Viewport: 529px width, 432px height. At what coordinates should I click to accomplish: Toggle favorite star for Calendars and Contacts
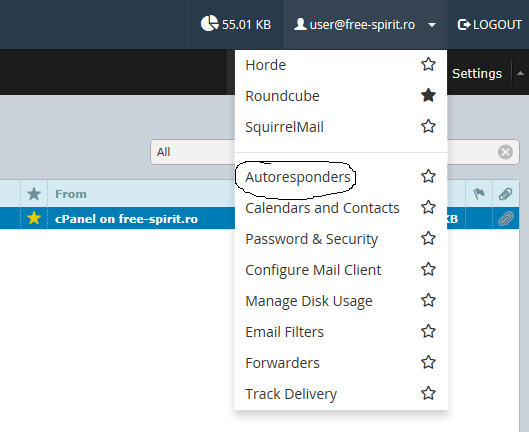428,207
